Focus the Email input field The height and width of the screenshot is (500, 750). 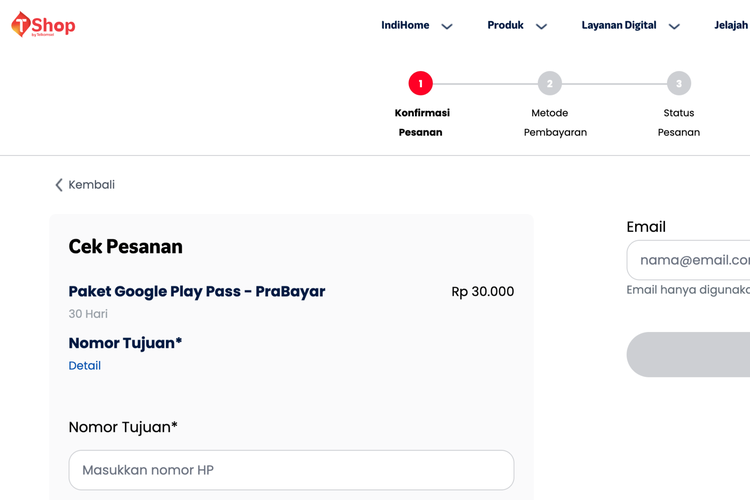(688, 260)
